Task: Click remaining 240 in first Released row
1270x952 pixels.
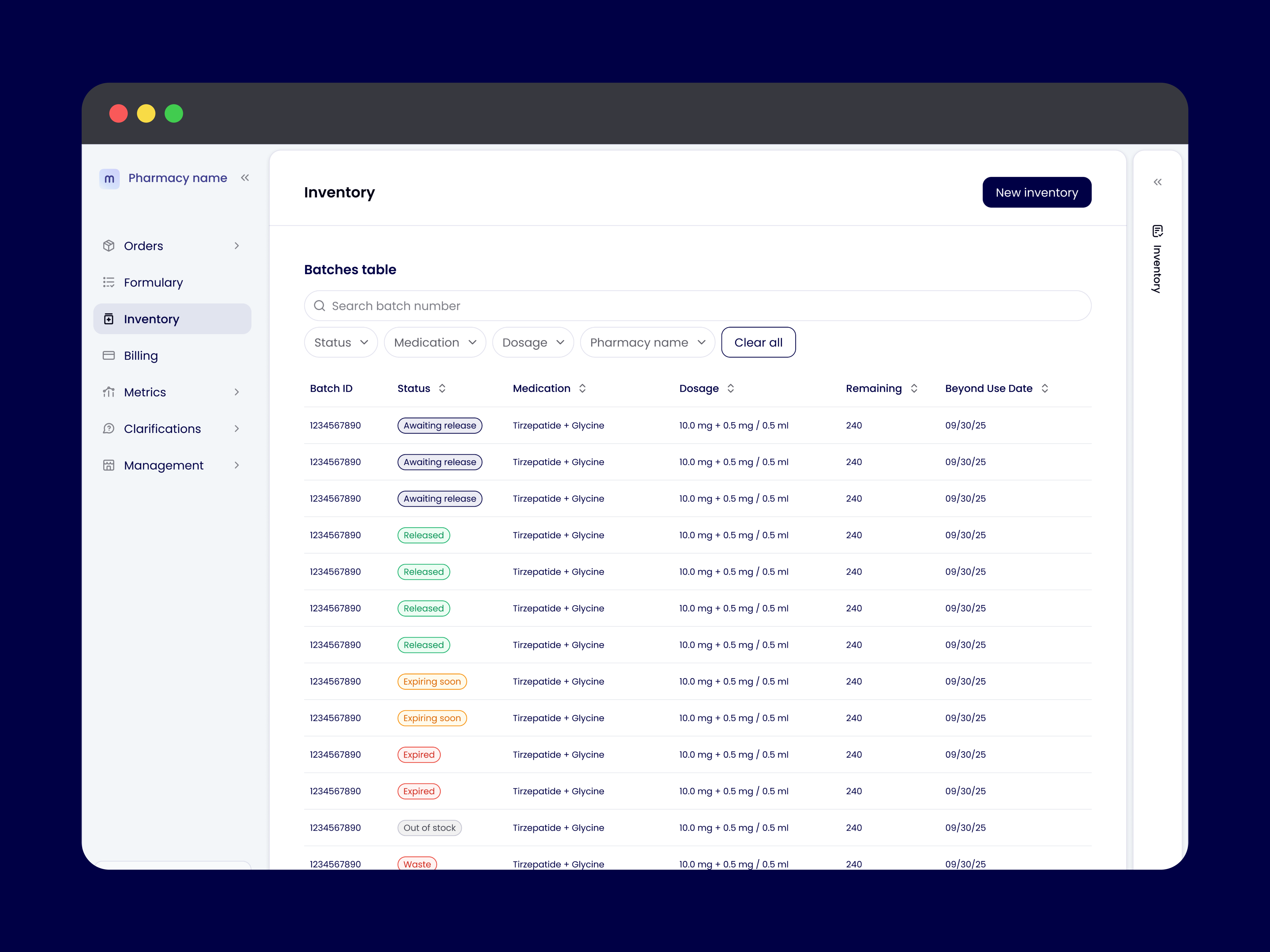Action: coord(854,535)
